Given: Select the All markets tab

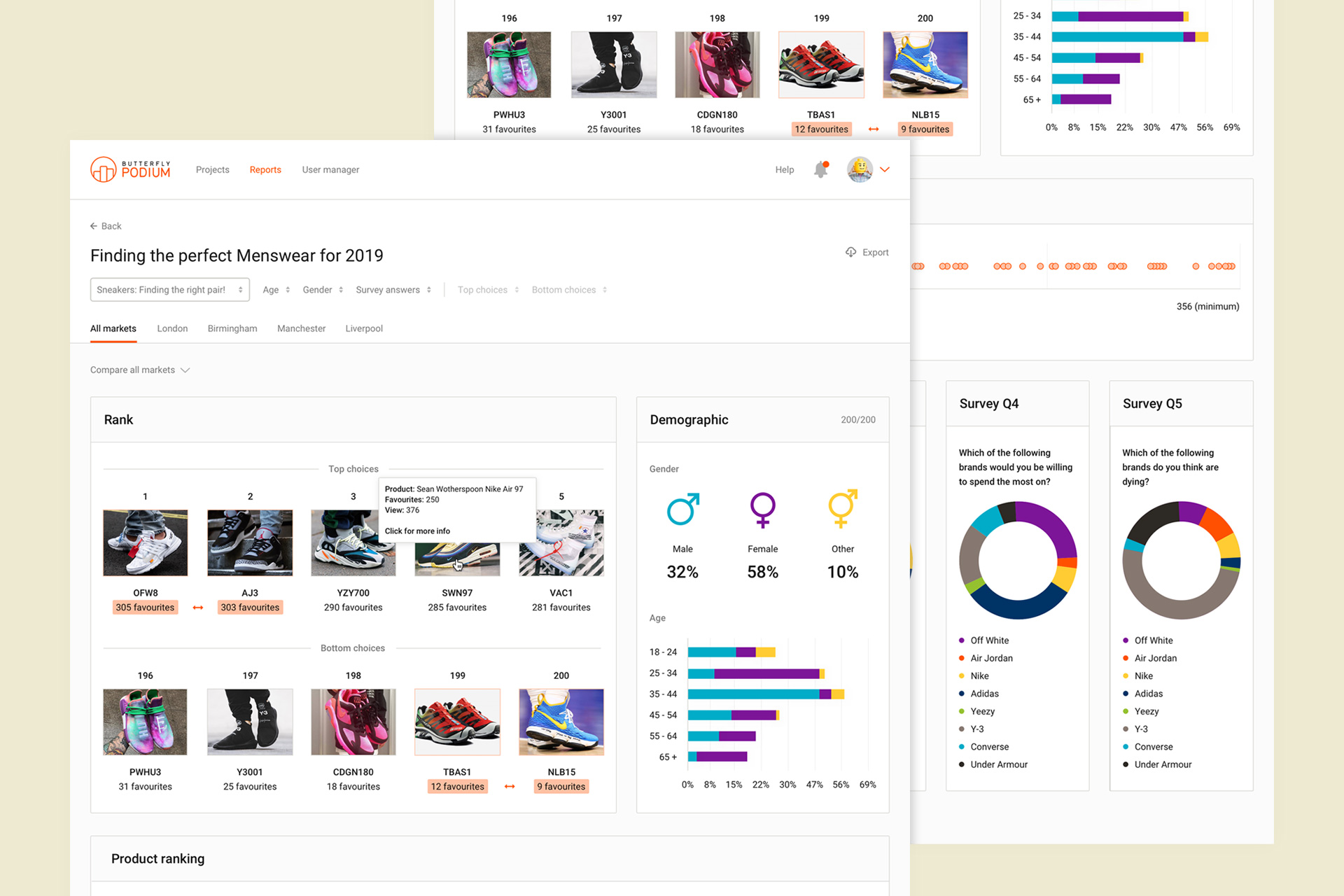Looking at the screenshot, I should tap(113, 328).
